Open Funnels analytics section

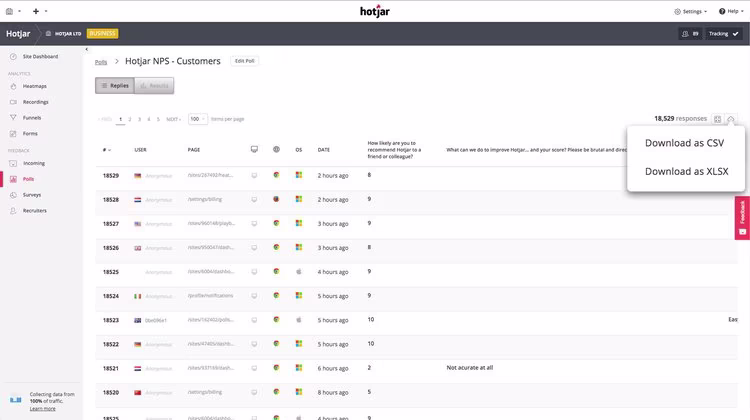[32, 118]
